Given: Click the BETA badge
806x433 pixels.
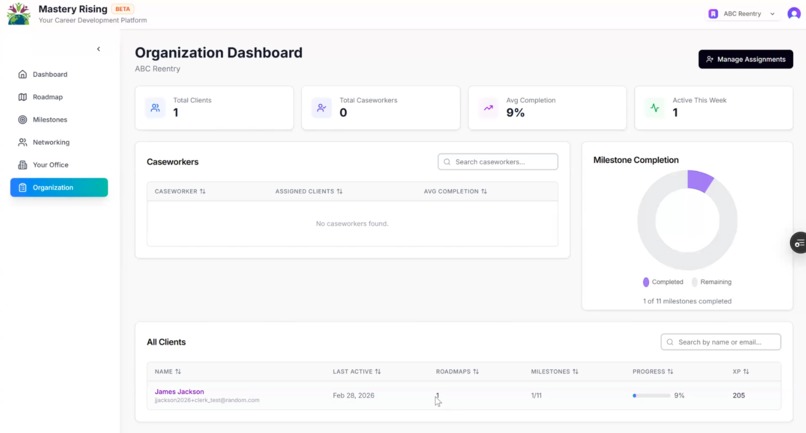Looking at the screenshot, I should pyautogui.click(x=122, y=9).
